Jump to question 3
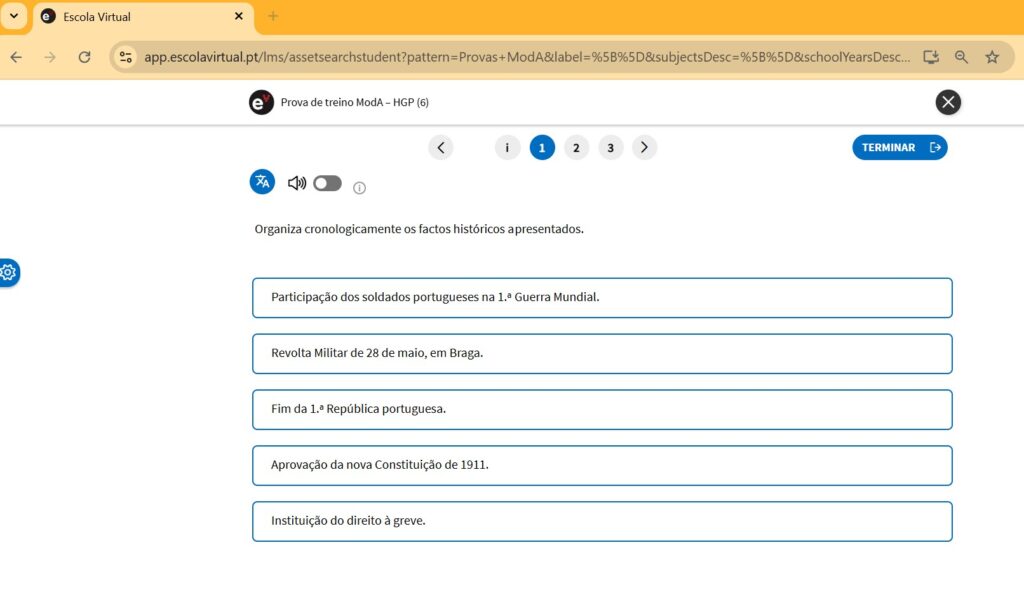This screenshot has width=1024, height=592. (x=610, y=148)
